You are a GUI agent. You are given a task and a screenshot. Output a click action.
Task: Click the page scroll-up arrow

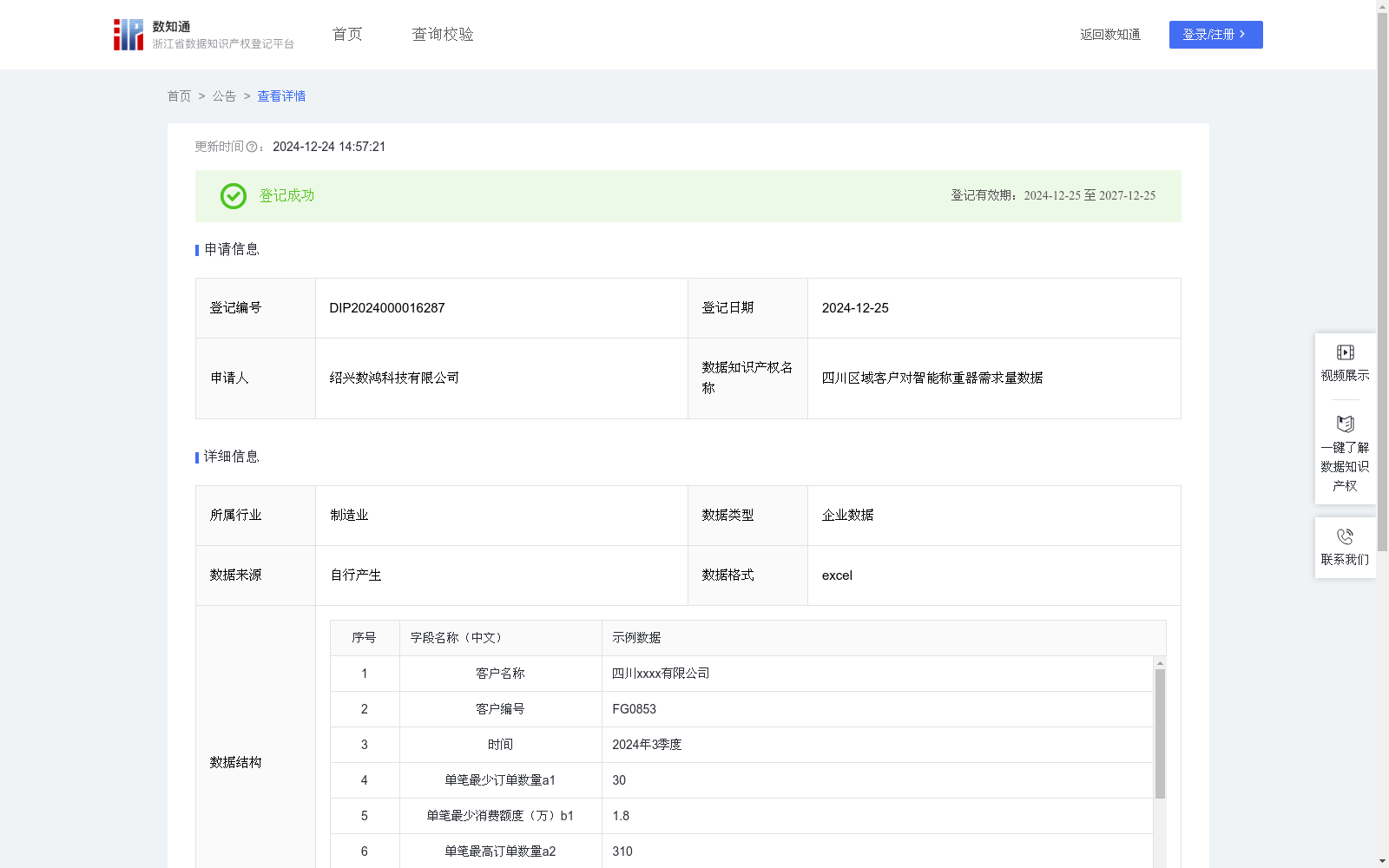click(1382, 6)
